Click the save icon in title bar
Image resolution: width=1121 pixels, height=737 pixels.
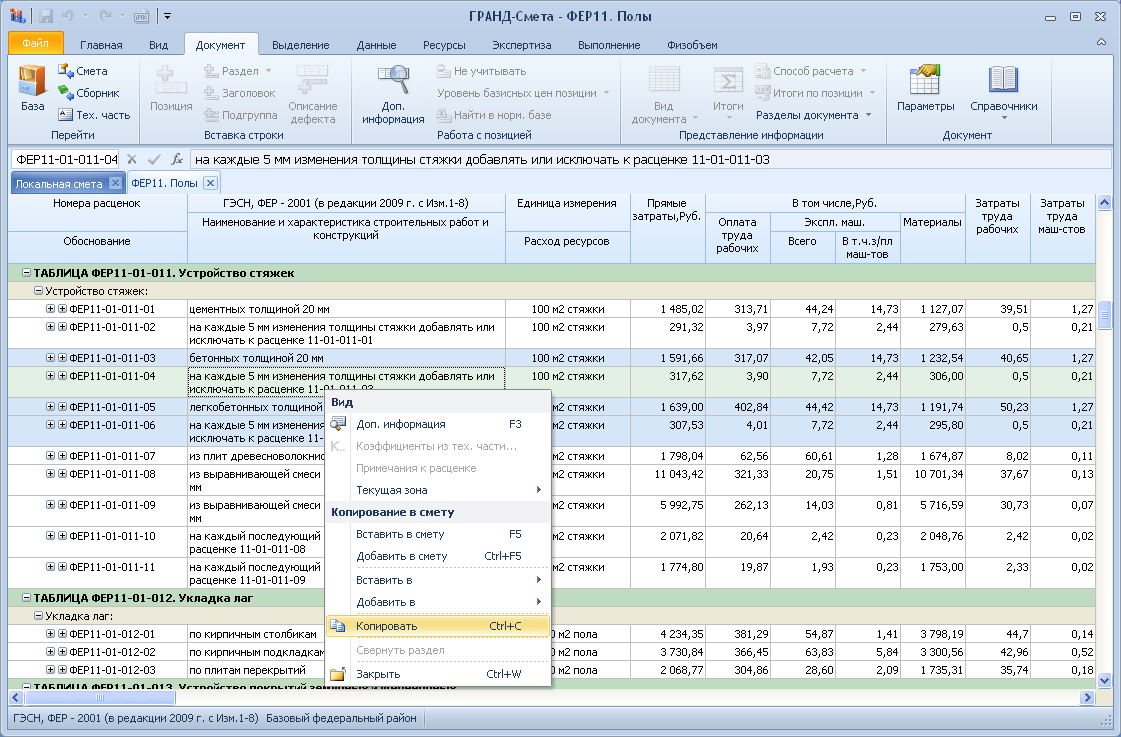pyautogui.click(x=46, y=16)
